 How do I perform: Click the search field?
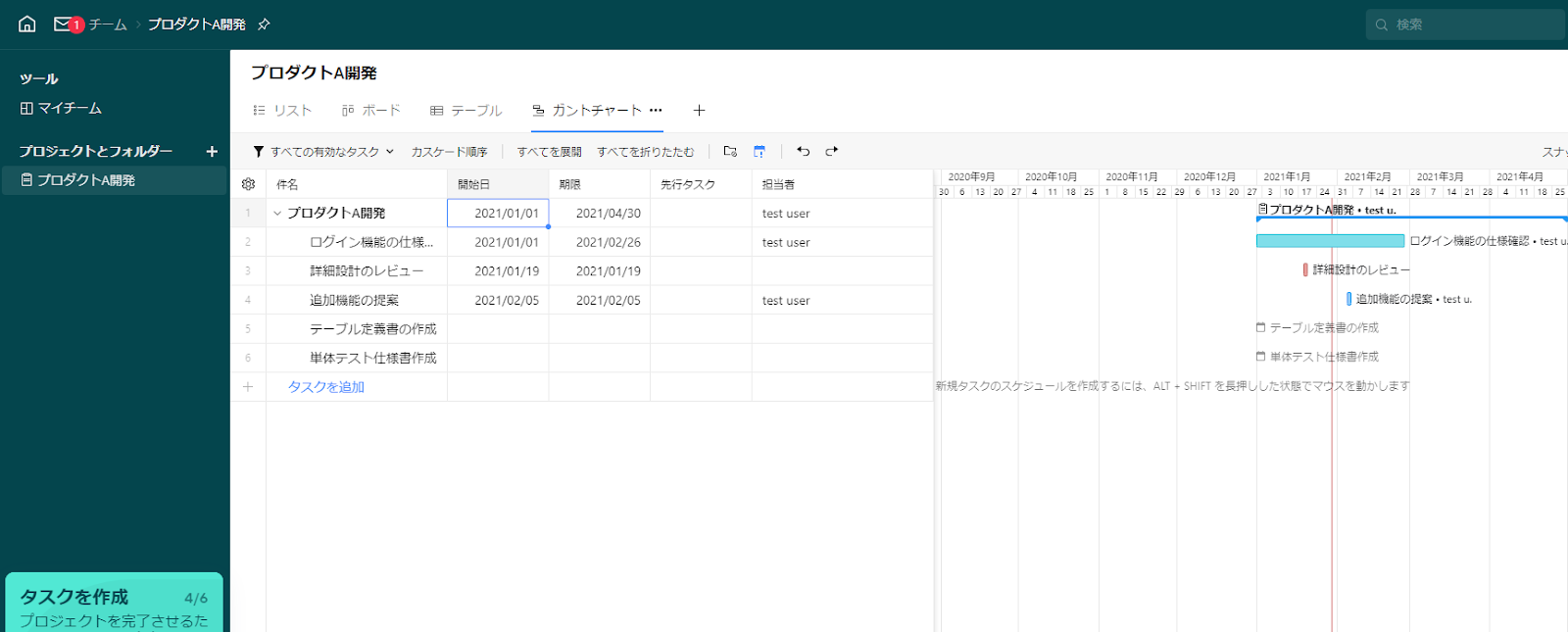pyautogui.click(x=1466, y=24)
